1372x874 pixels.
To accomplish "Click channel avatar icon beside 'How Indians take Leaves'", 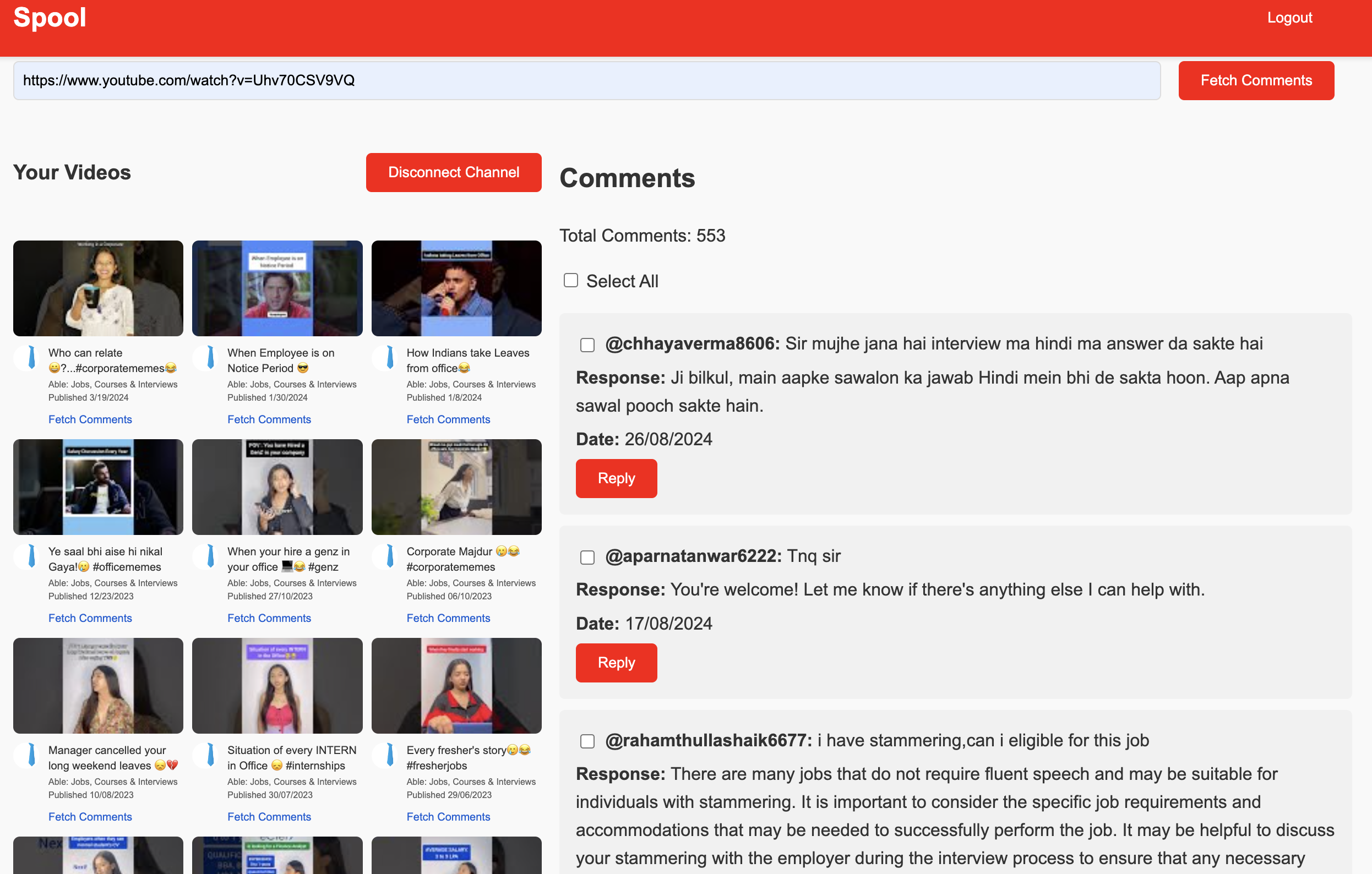I will coord(385,358).
